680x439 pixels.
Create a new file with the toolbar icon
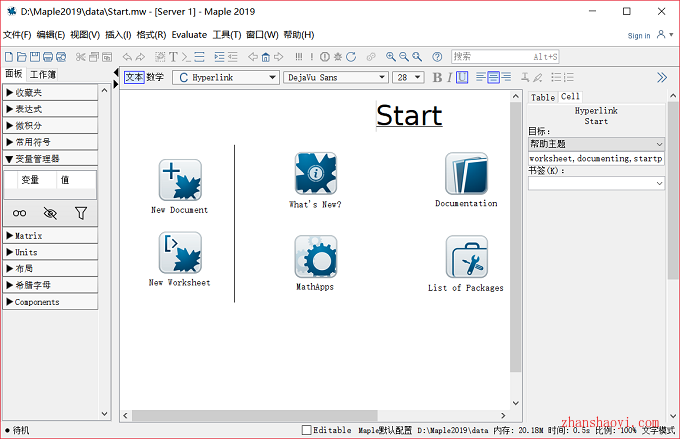(9, 57)
